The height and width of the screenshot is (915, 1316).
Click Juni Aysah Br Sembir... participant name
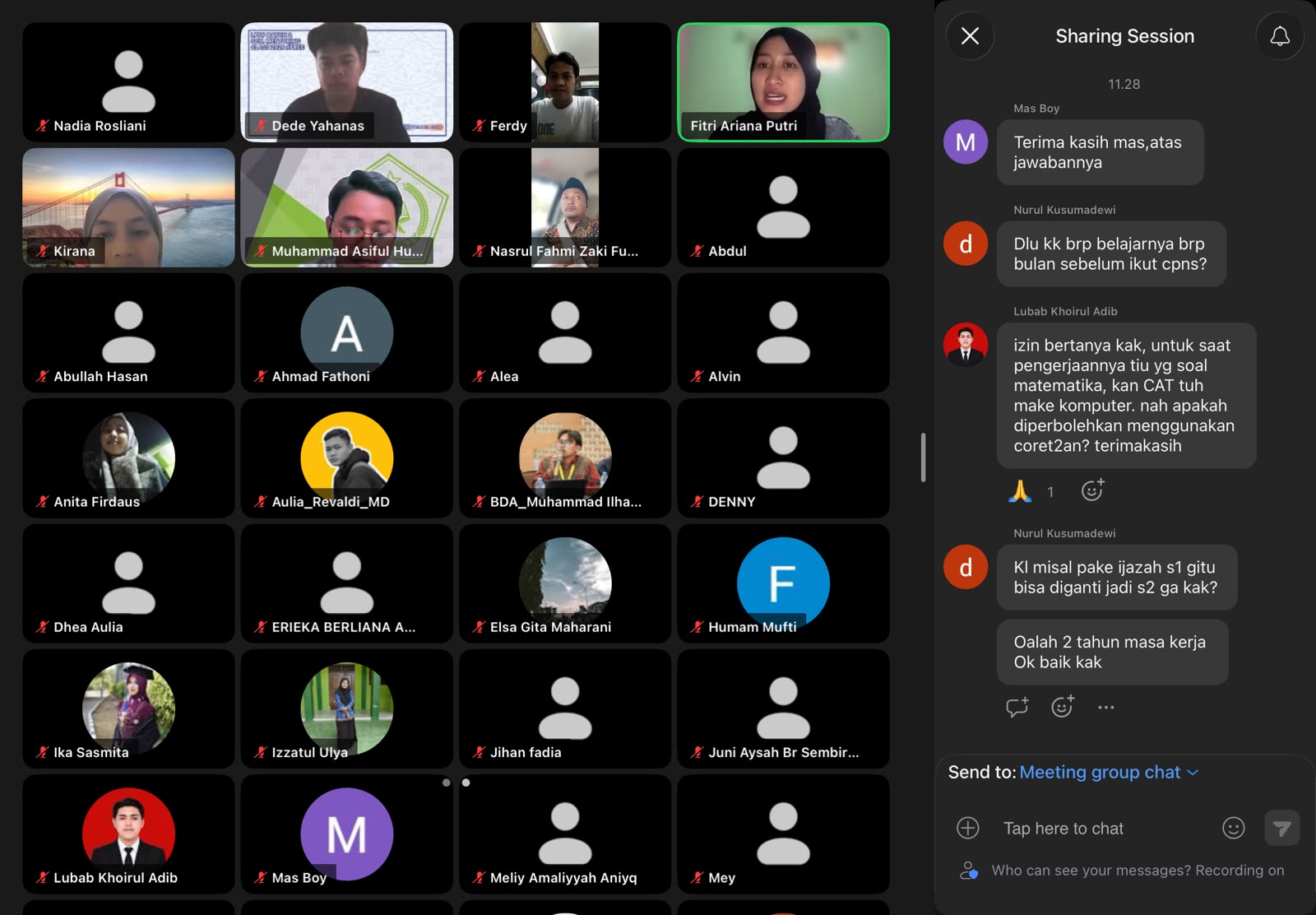[x=783, y=752]
